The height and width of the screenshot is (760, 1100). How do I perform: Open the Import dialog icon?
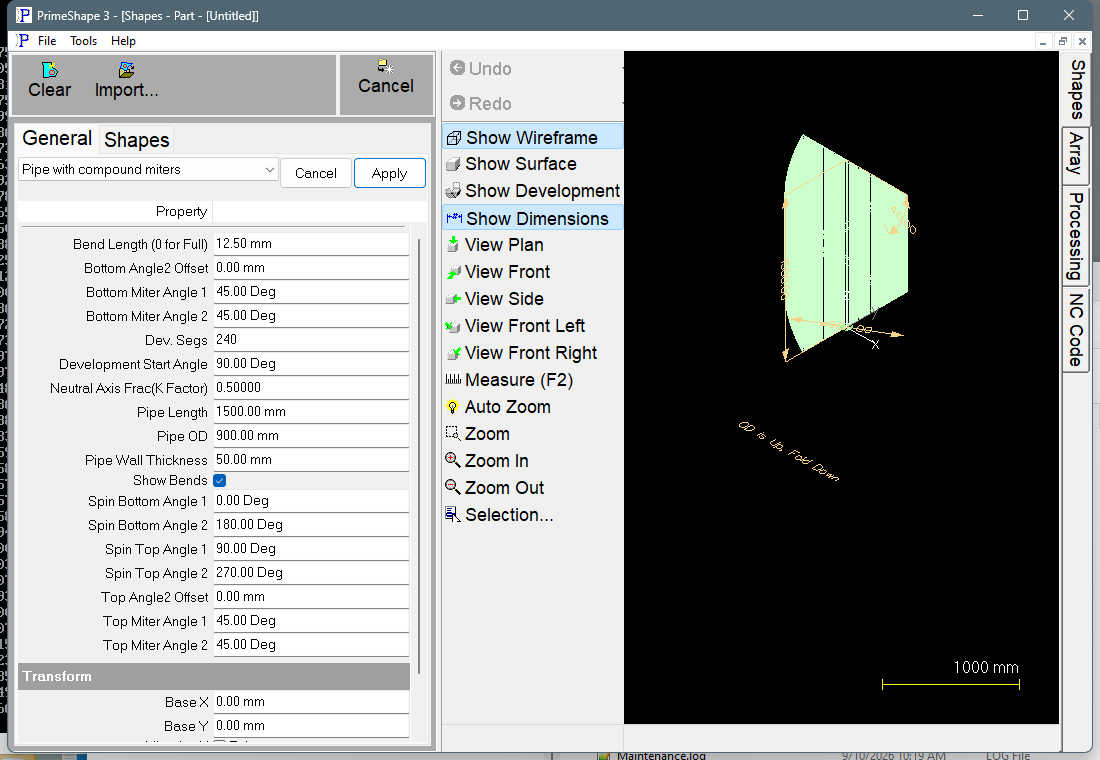click(x=126, y=69)
